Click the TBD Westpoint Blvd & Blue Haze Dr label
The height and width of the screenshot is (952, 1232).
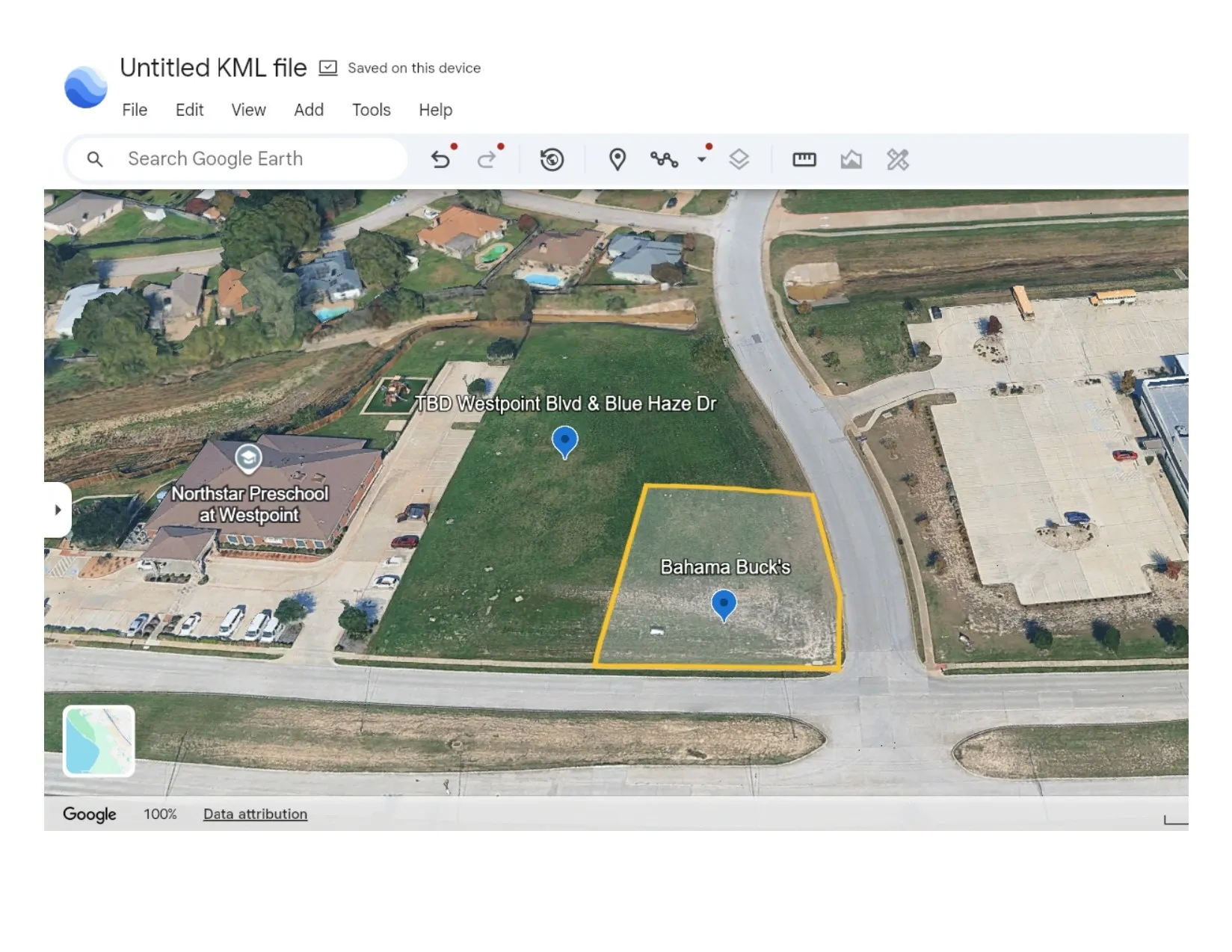click(566, 404)
